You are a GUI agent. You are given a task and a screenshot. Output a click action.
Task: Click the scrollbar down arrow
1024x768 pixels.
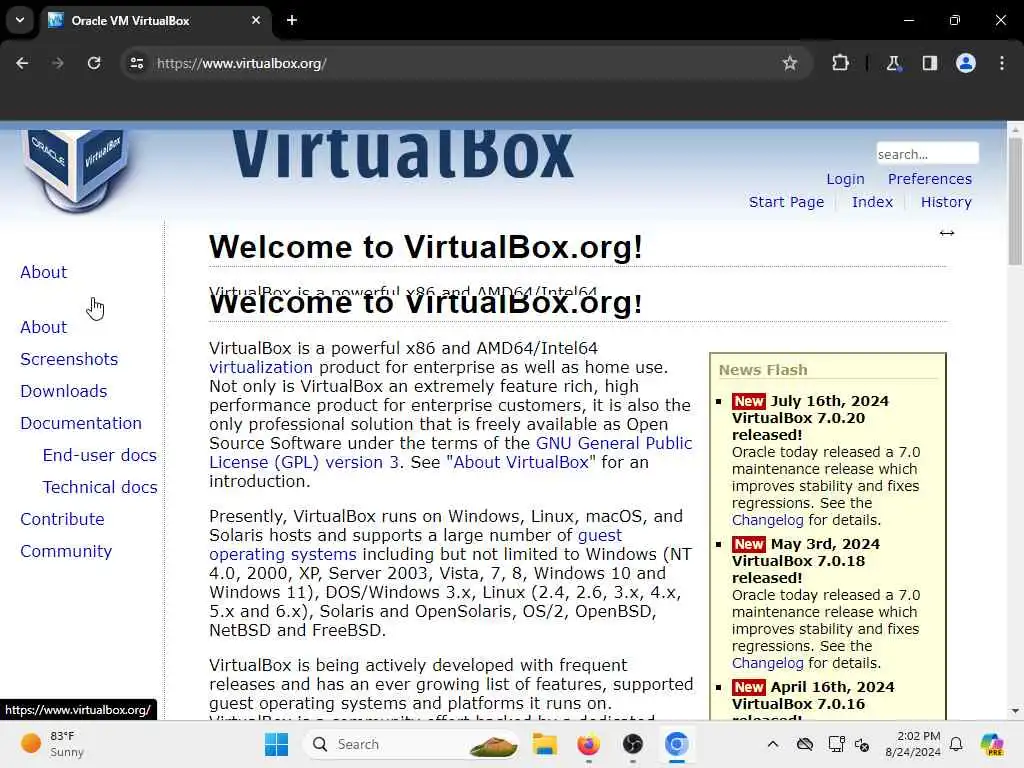point(1015,711)
